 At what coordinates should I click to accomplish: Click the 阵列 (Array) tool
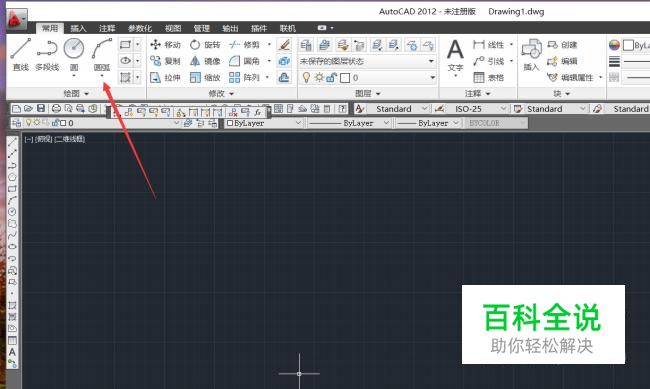(x=245, y=78)
